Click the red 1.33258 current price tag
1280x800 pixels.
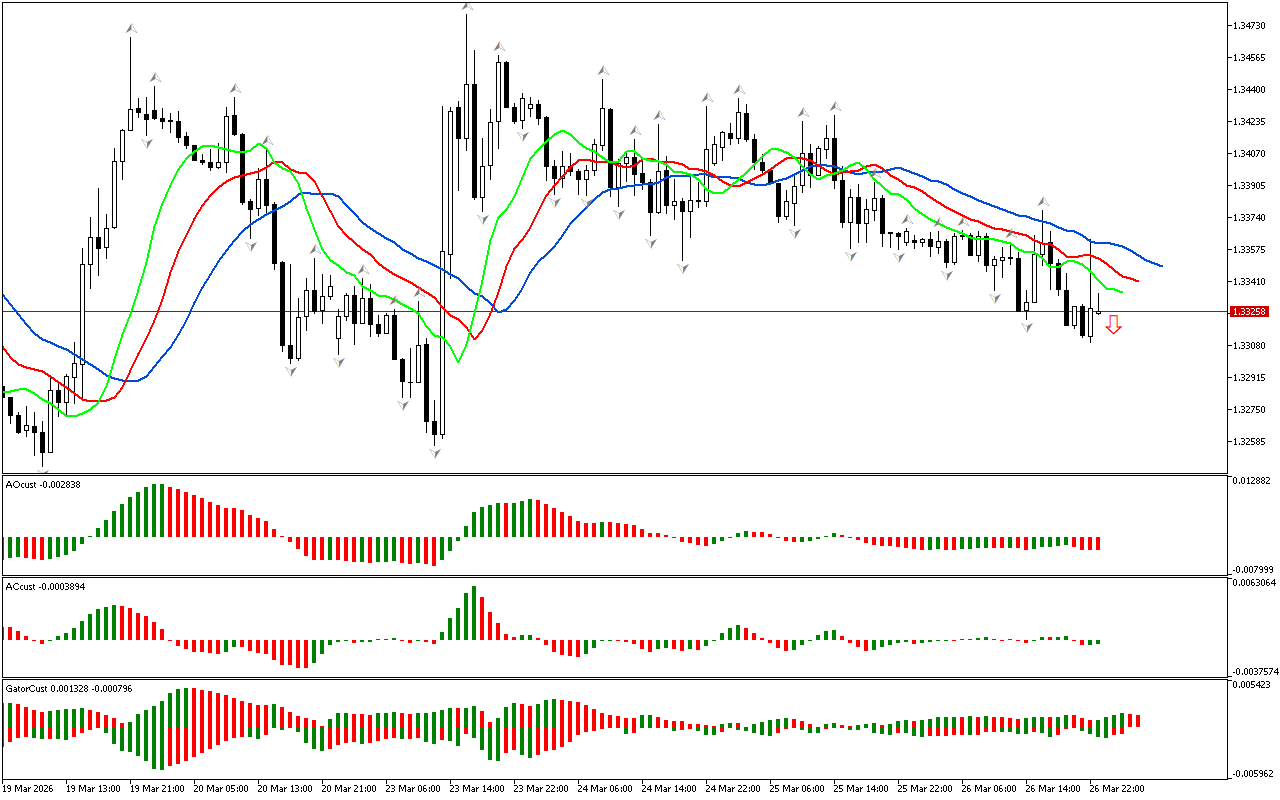click(x=1250, y=312)
